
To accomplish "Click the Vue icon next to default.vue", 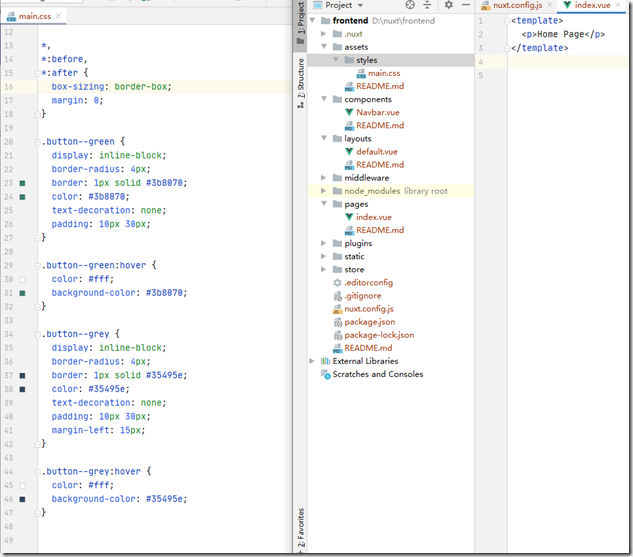I will click(x=349, y=151).
